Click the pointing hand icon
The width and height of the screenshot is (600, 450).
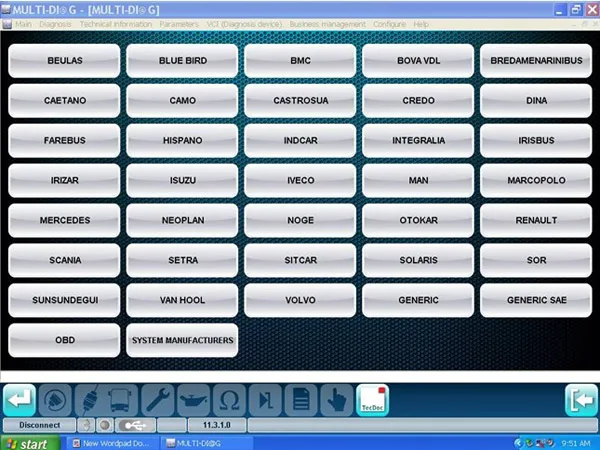(x=336, y=400)
